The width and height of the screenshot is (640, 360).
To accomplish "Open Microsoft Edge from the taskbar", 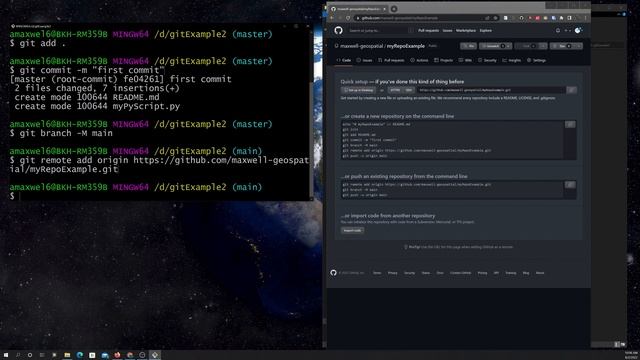I will (80, 355).
